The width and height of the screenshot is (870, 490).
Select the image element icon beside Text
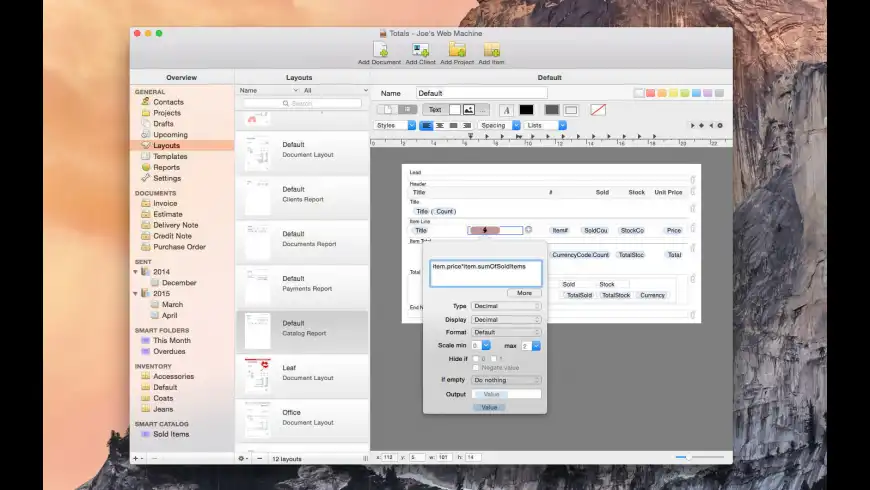pos(469,110)
